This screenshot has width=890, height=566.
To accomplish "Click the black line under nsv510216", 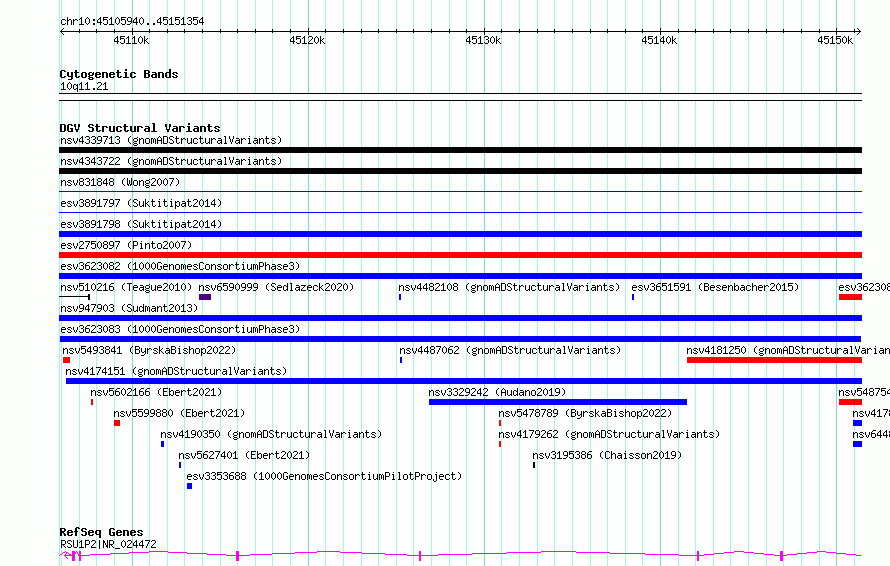I will click(75, 297).
